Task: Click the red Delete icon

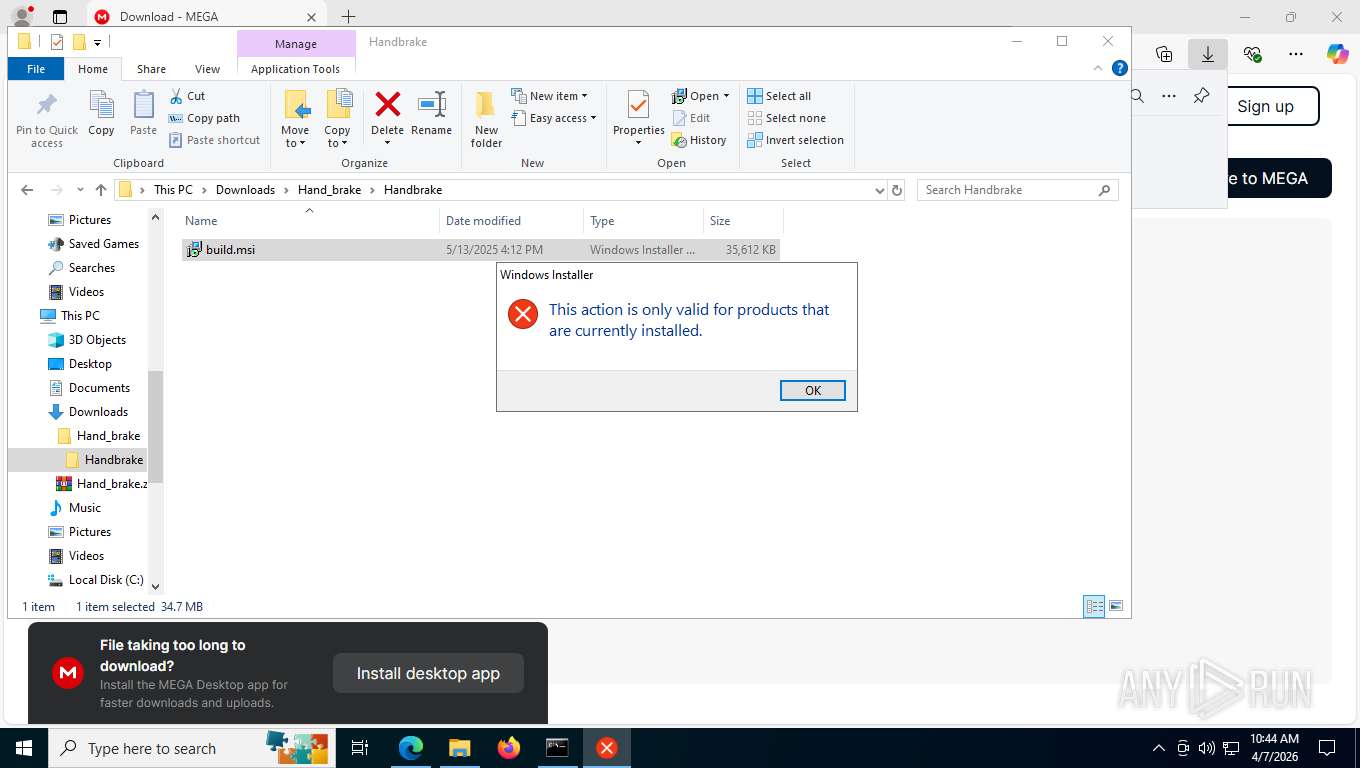Action: [x=387, y=104]
